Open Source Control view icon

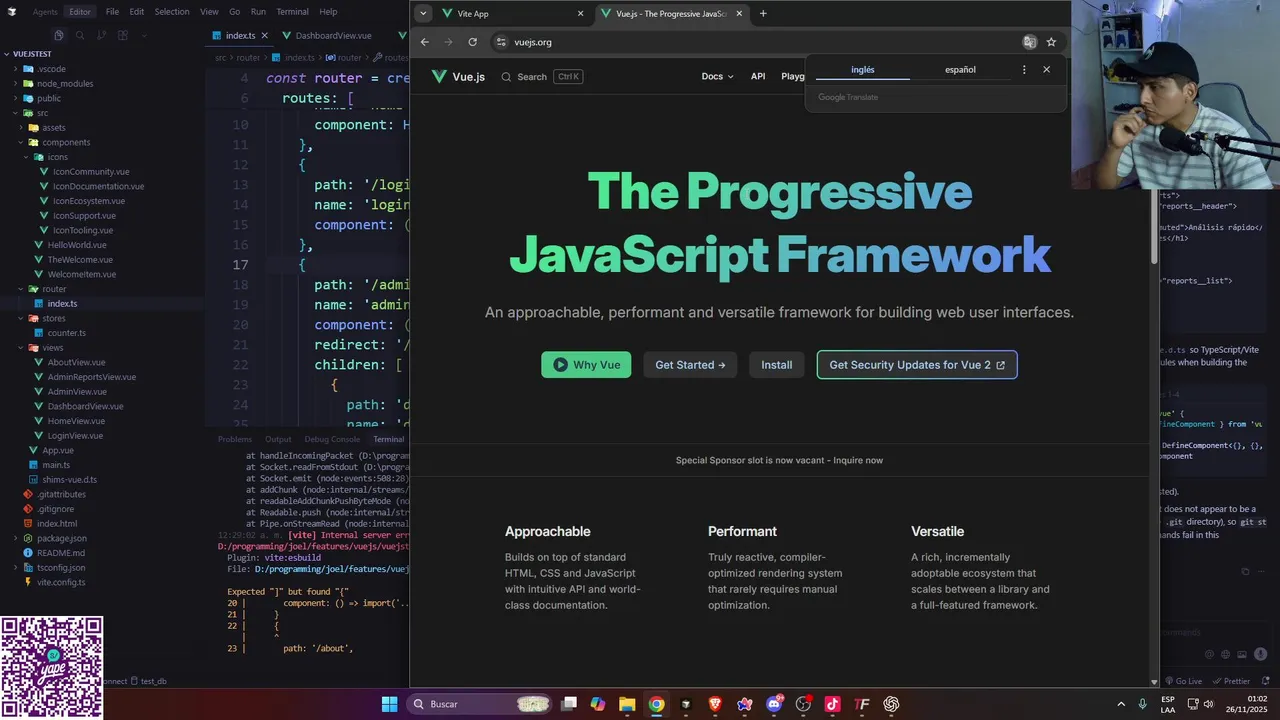102,35
